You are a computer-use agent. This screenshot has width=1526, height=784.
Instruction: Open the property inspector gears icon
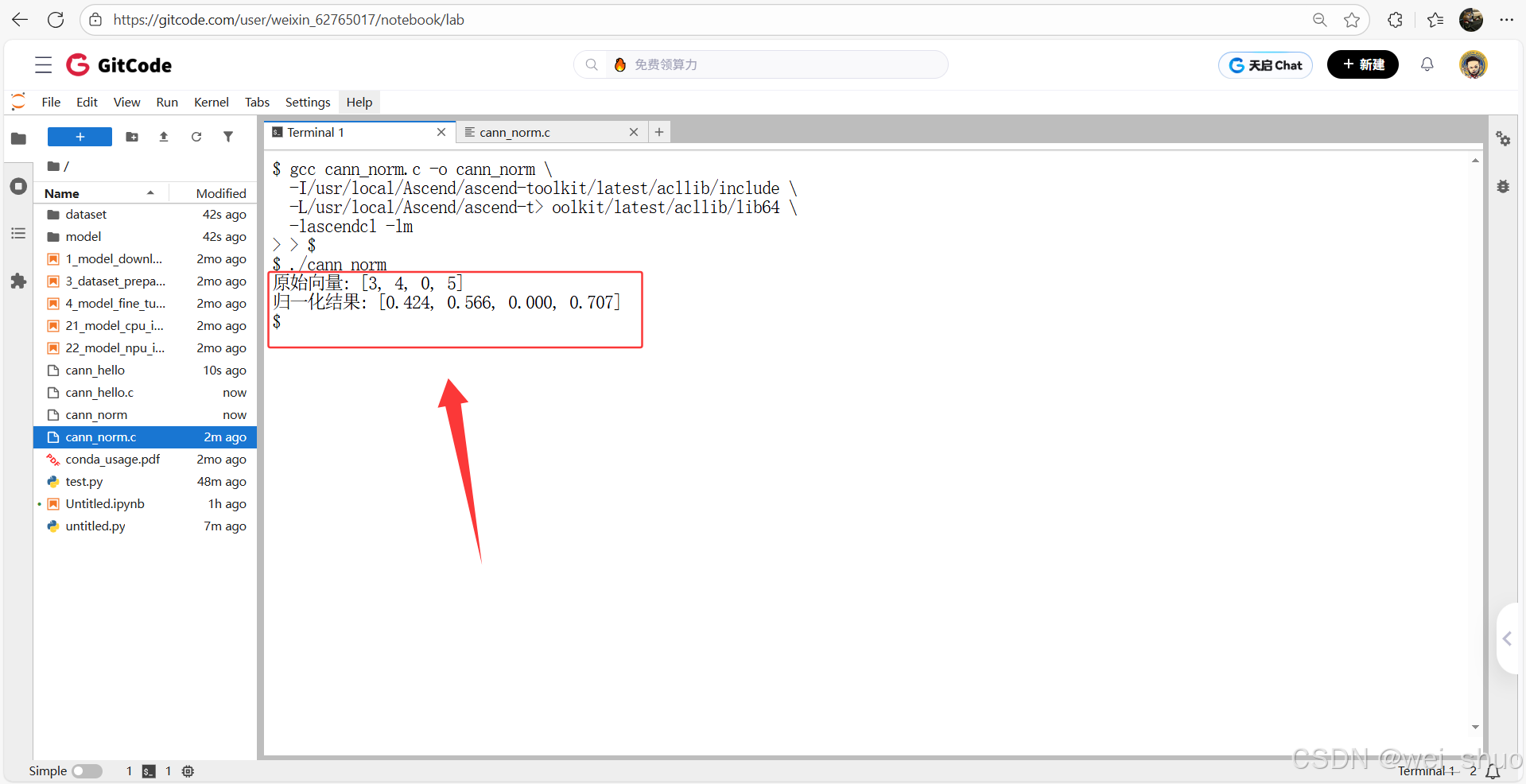[x=1503, y=138]
